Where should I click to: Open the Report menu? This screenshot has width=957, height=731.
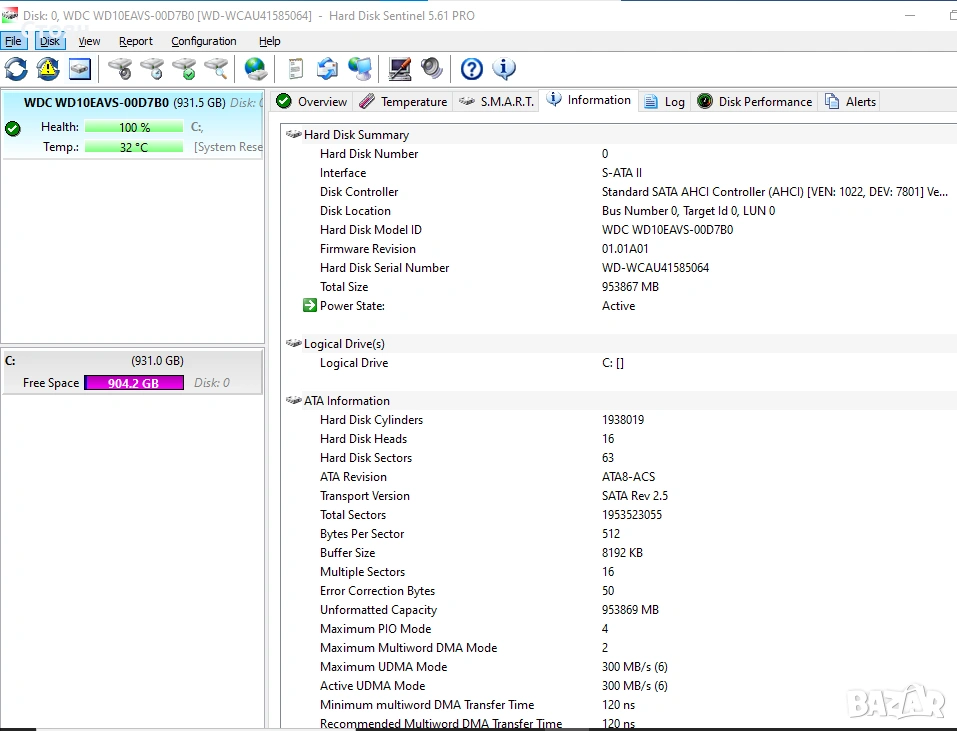coord(135,41)
